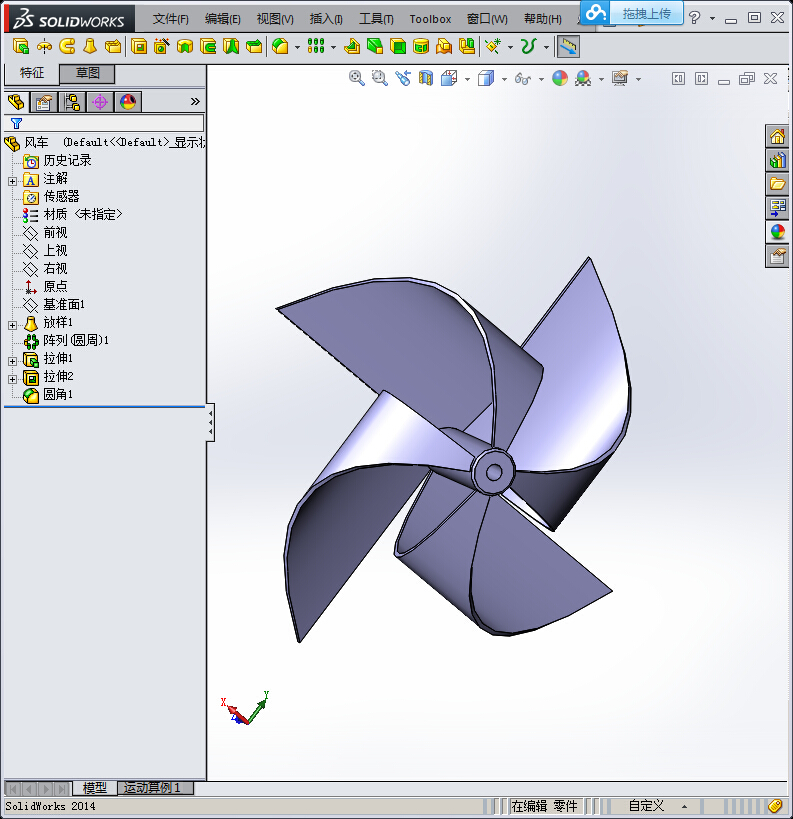Open Design Library icon in task pane

click(777, 160)
